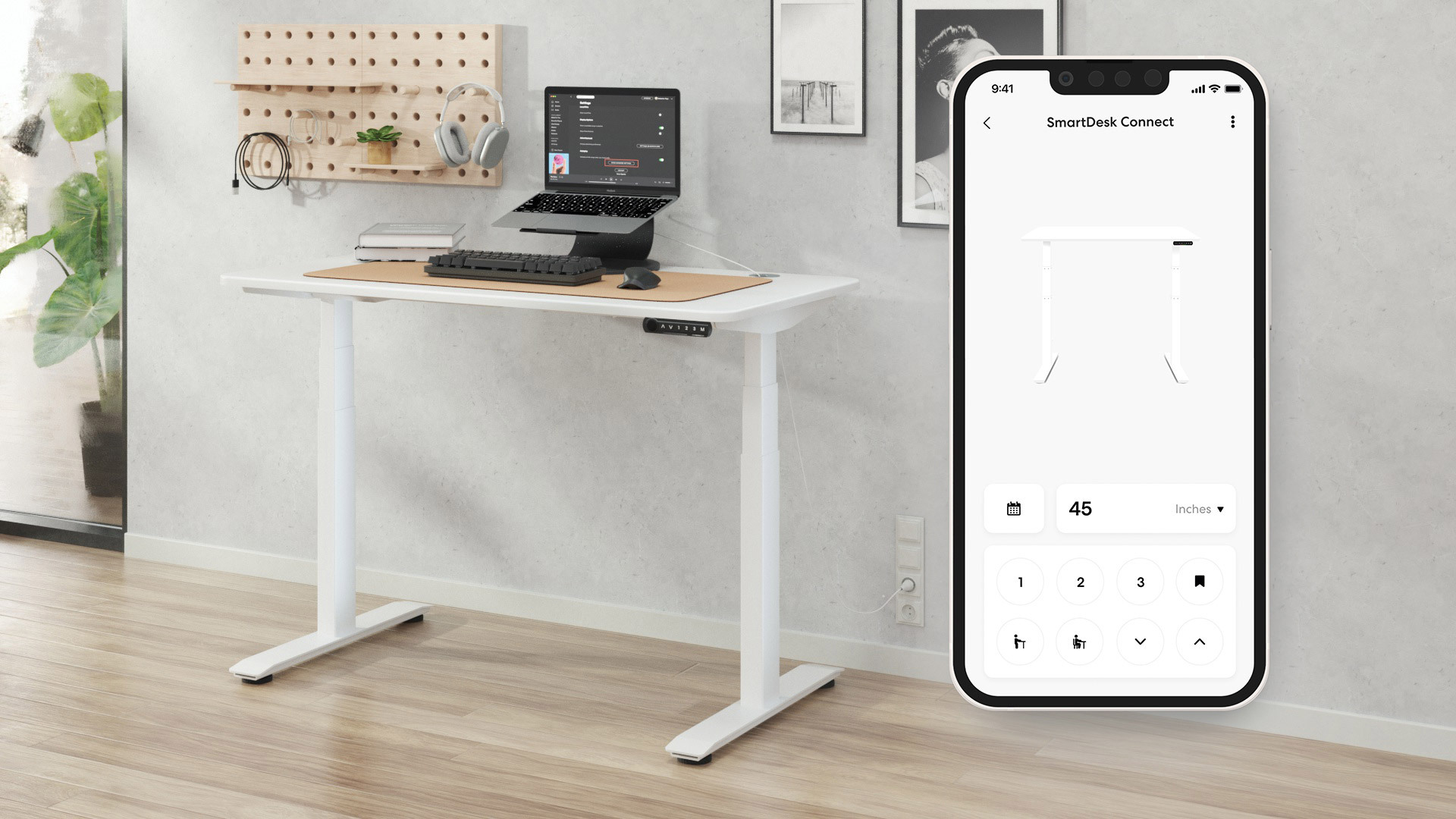Select memory preset 2
This screenshot has width=1456, height=819.
1080,581
